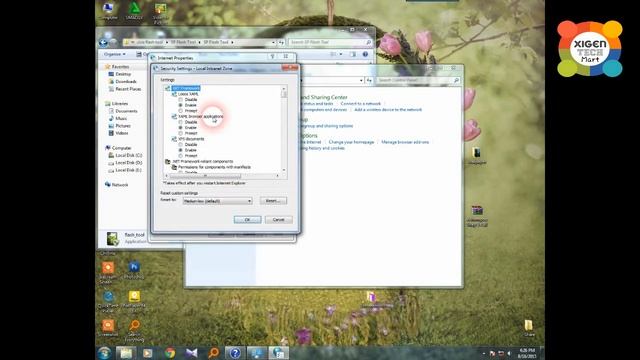This screenshot has height=360, width=640.
Task: Open Recent Places in Explorer sidebar
Action: tap(128, 89)
